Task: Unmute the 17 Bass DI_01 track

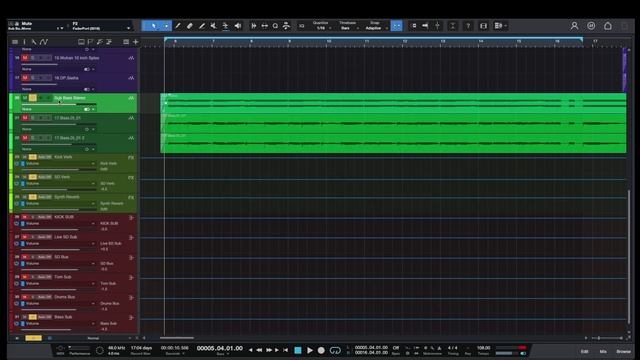Action: pyautogui.click(x=25, y=118)
